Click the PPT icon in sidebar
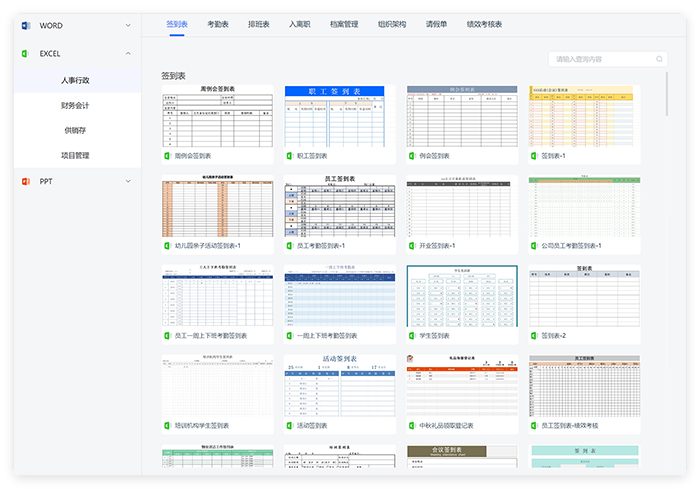Viewport: 700px width, 489px height. tap(25, 181)
